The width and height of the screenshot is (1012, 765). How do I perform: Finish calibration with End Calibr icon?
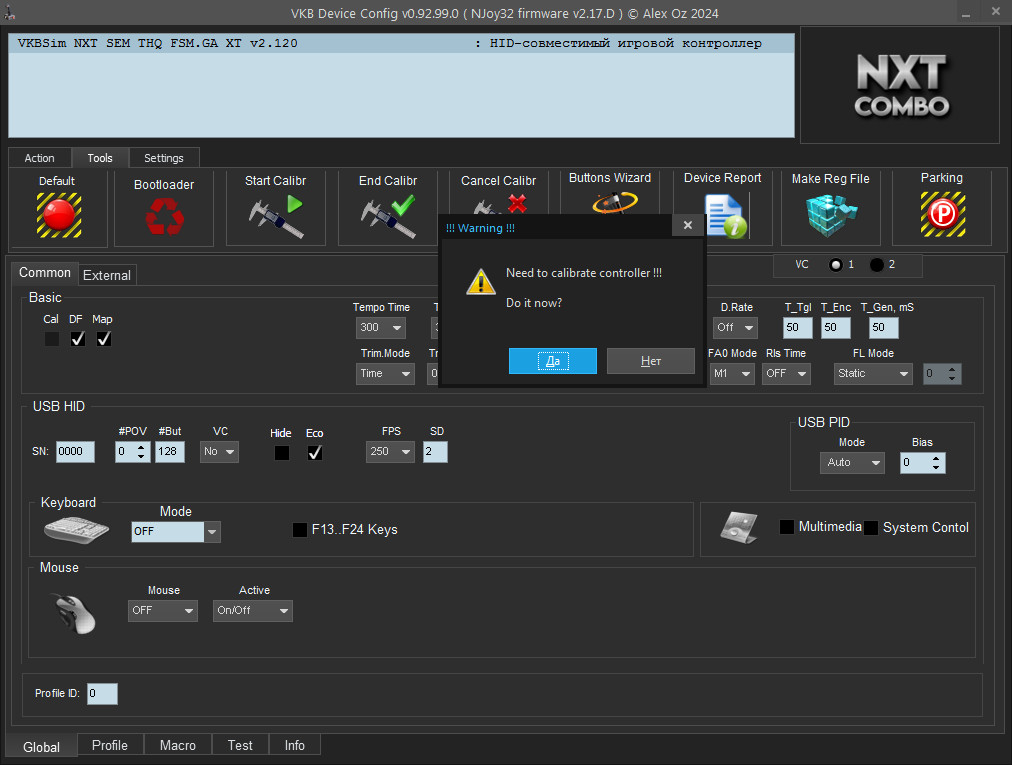(389, 216)
